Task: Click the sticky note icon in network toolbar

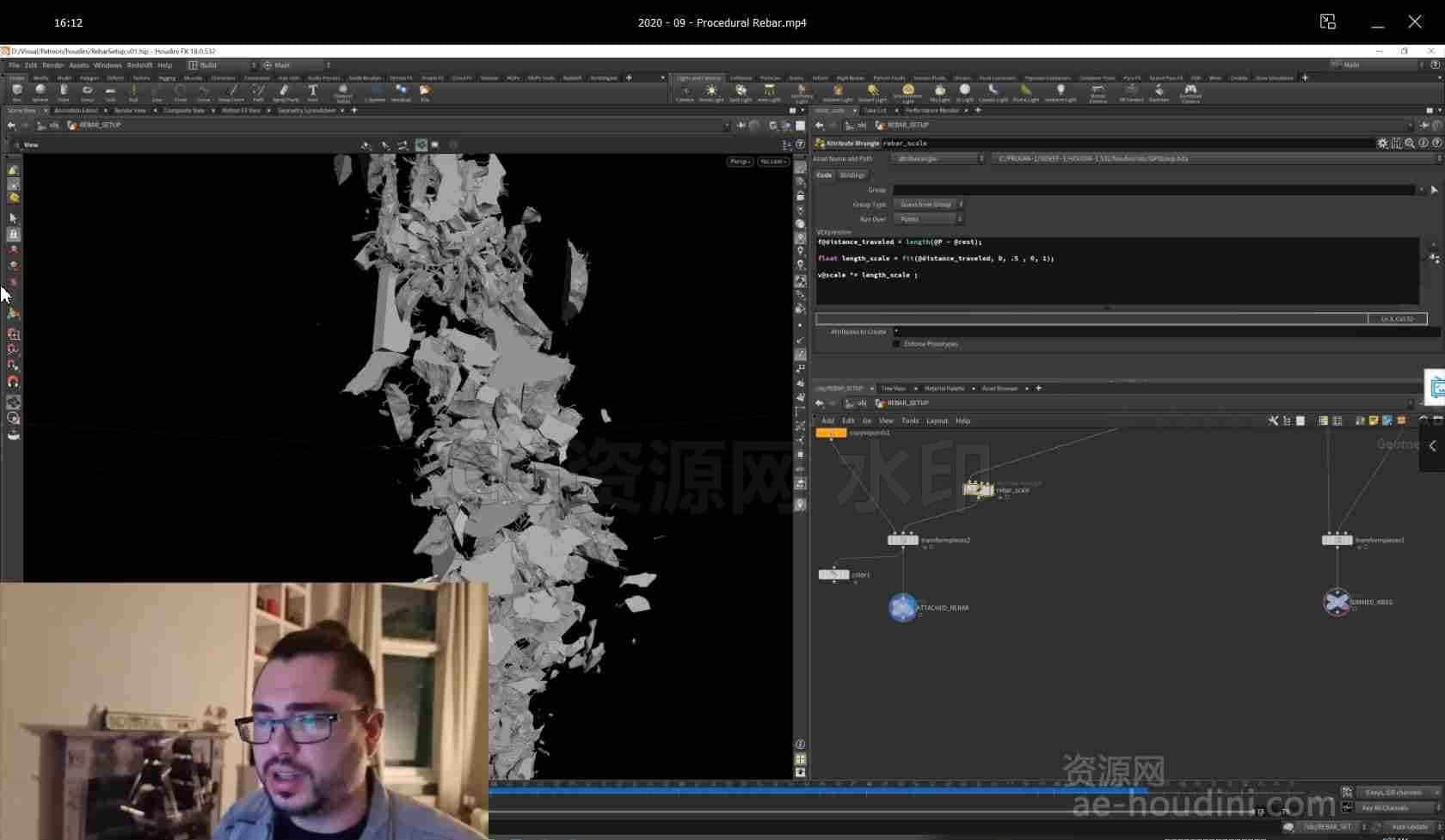Action: pos(1374,420)
